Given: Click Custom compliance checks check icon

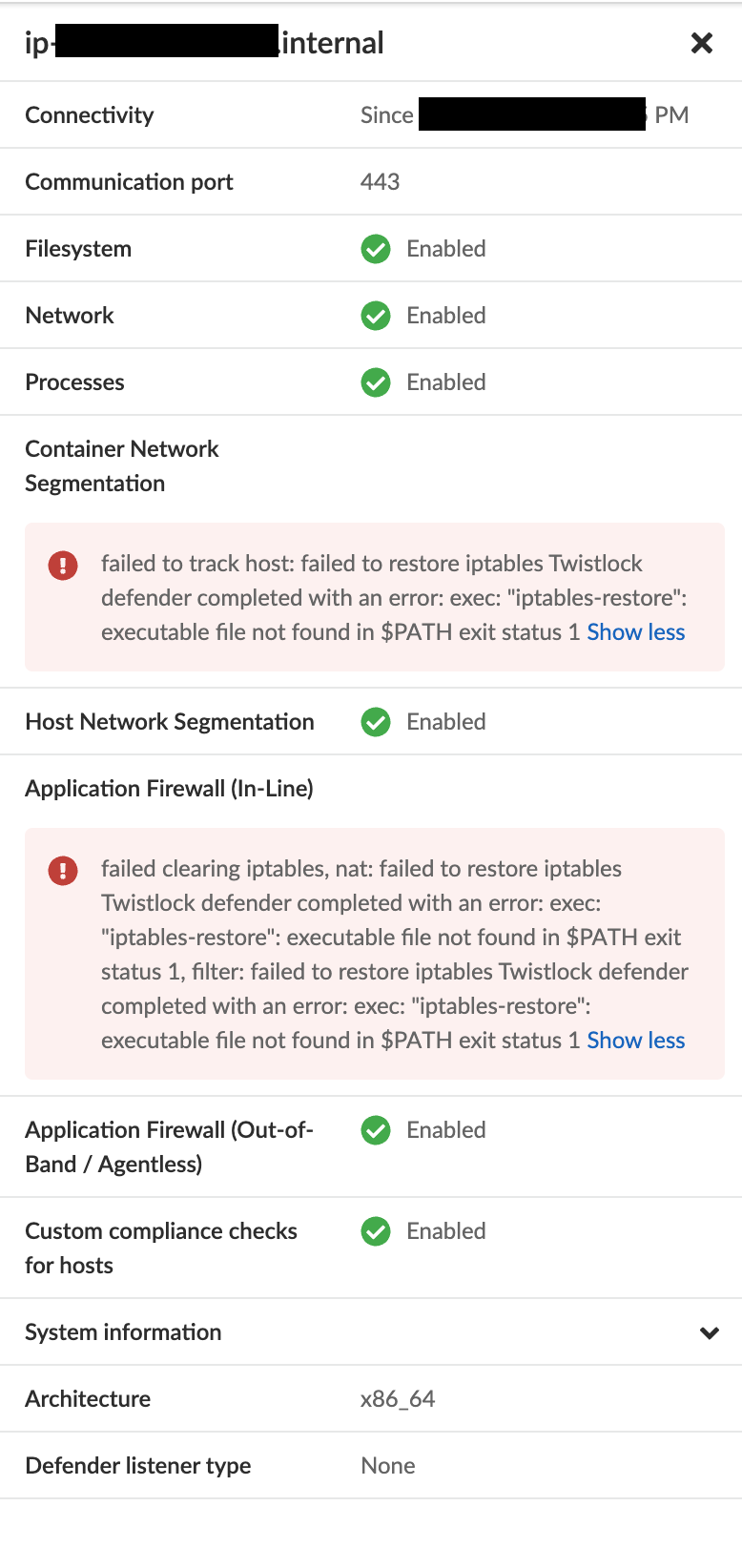Looking at the screenshot, I should pyautogui.click(x=376, y=1231).
